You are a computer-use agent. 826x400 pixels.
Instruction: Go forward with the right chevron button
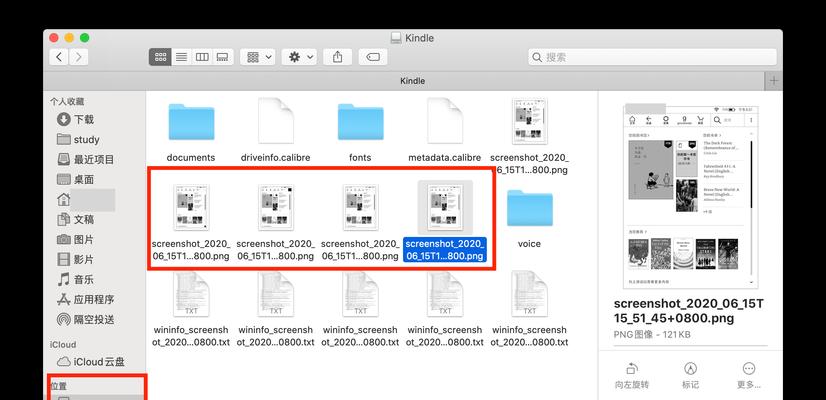[x=78, y=57]
